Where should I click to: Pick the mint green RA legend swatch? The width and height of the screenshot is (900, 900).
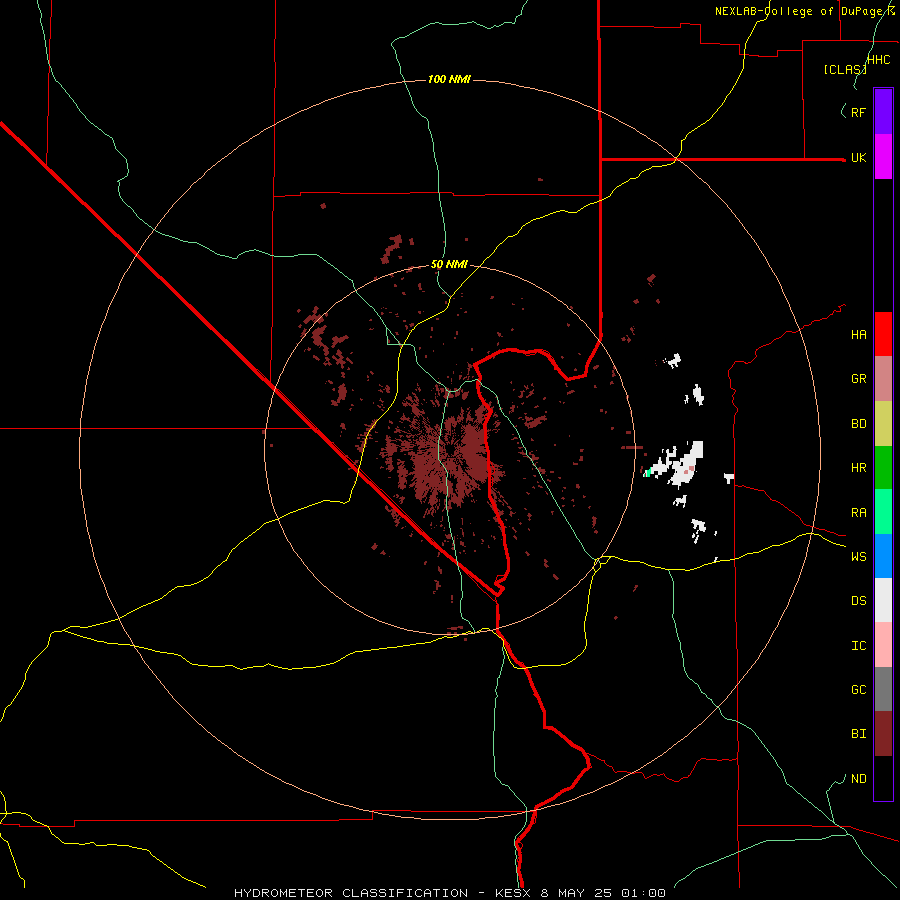[883, 512]
